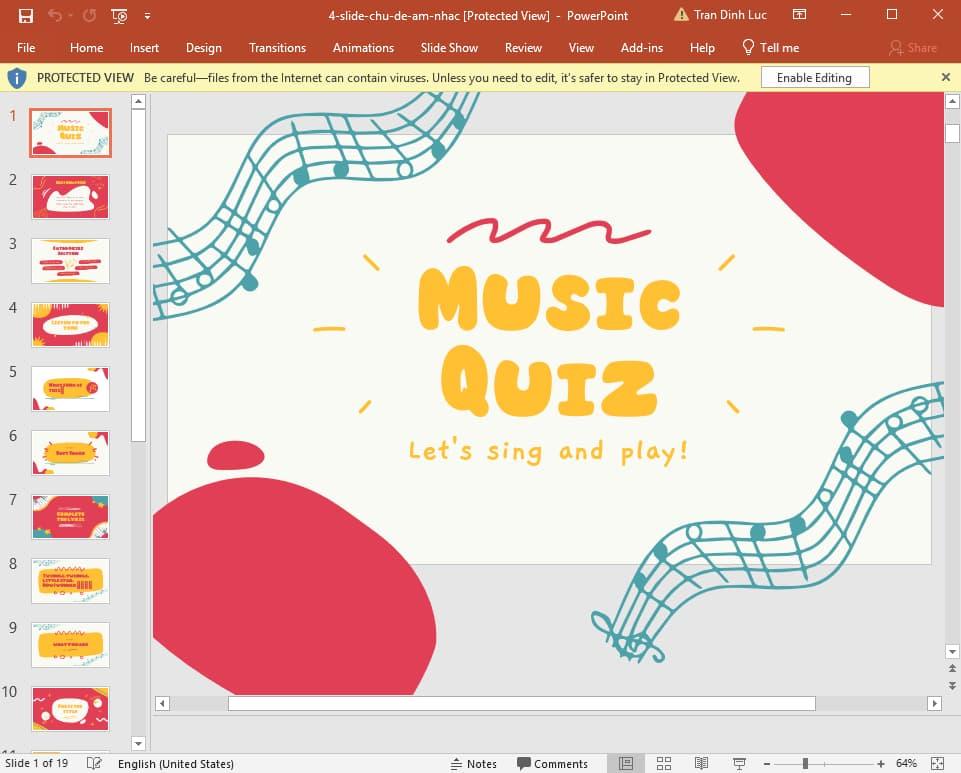Switch to Slide Sorter view
Screen dimensions: 961x773
click(664, 763)
